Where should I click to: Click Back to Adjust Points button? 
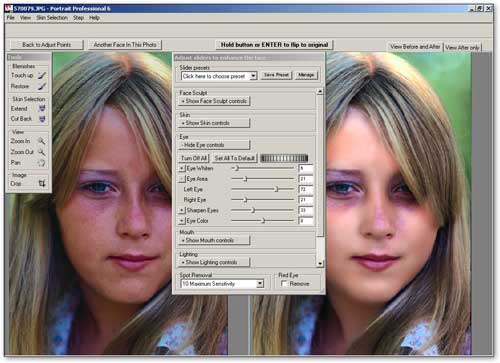pyautogui.click(x=46, y=45)
